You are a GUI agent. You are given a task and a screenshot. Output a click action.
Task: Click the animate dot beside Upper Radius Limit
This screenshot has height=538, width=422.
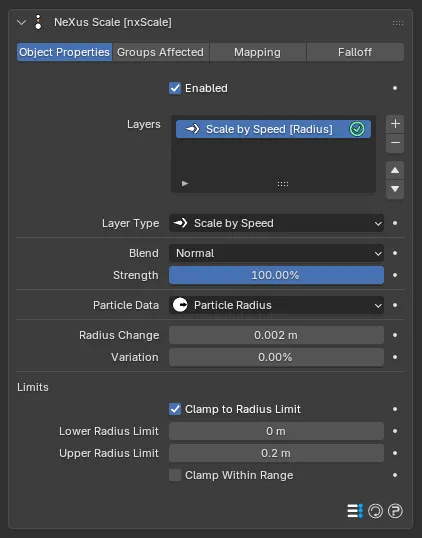[x=395, y=453]
